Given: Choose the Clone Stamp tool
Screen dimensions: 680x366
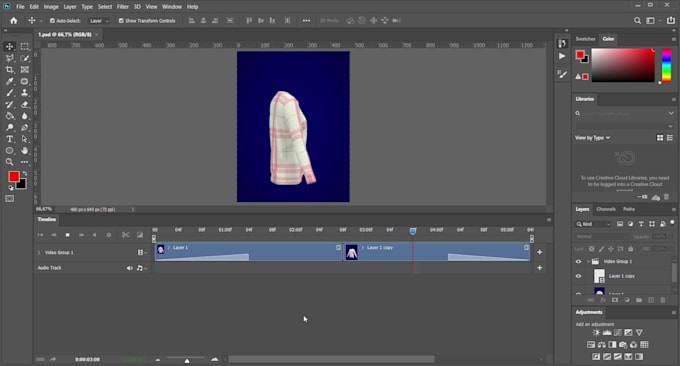Looking at the screenshot, I should click(x=25, y=93).
